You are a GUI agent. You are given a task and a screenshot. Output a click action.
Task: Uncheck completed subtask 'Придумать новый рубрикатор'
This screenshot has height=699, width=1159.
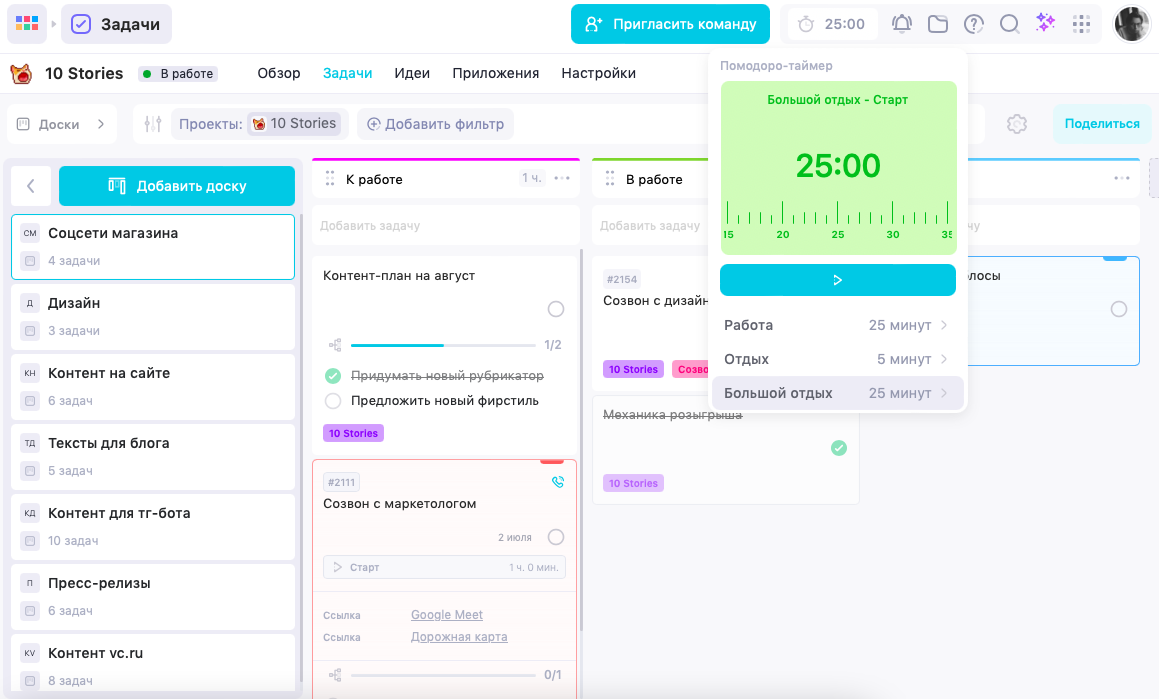point(334,376)
